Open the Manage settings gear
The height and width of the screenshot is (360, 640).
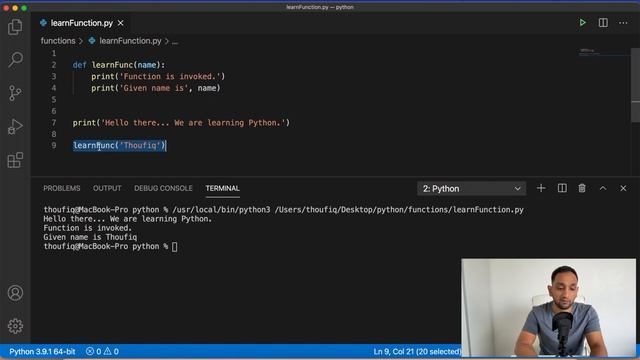[x=15, y=326]
